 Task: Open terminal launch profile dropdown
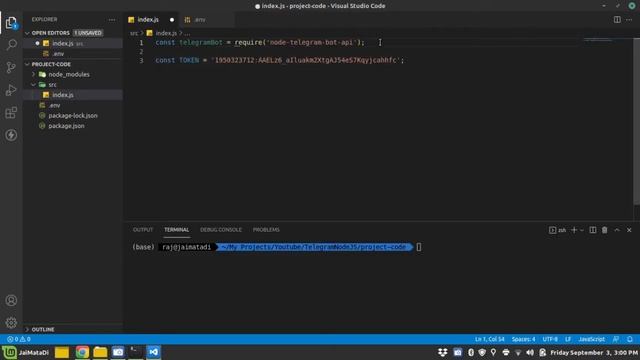tap(582, 230)
